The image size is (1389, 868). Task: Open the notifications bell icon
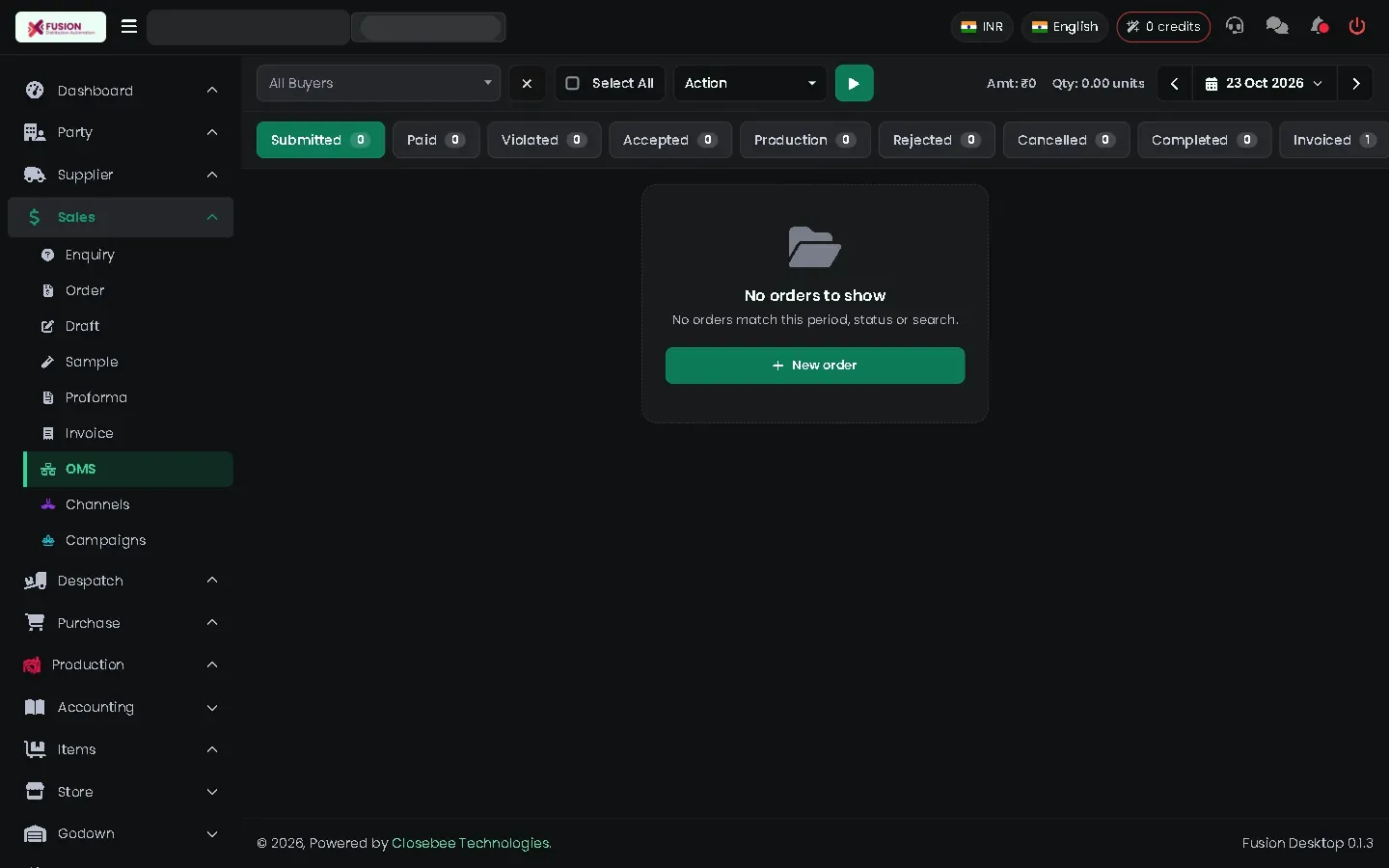tap(1319, 26)
